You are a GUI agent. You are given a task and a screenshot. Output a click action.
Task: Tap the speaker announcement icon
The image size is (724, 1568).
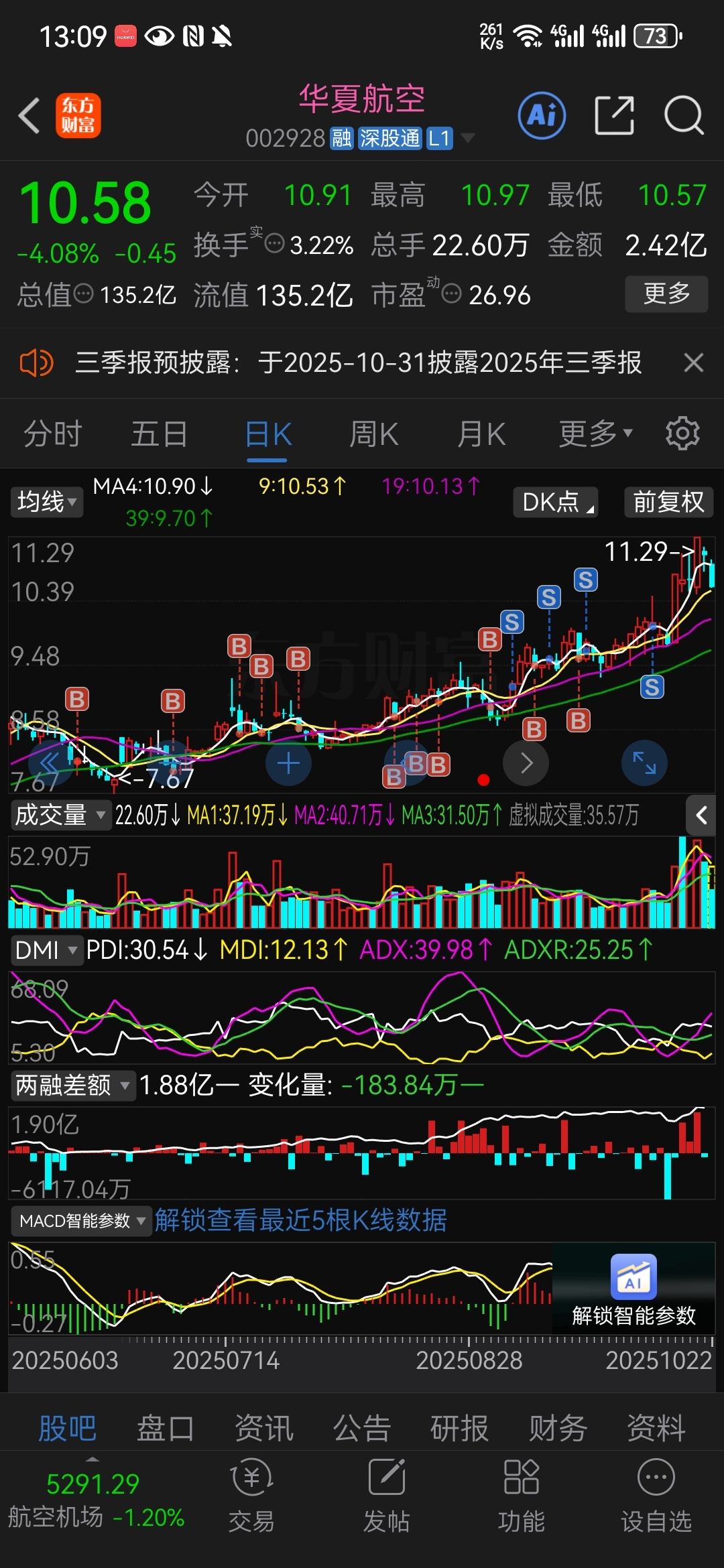tap(36, 363)
